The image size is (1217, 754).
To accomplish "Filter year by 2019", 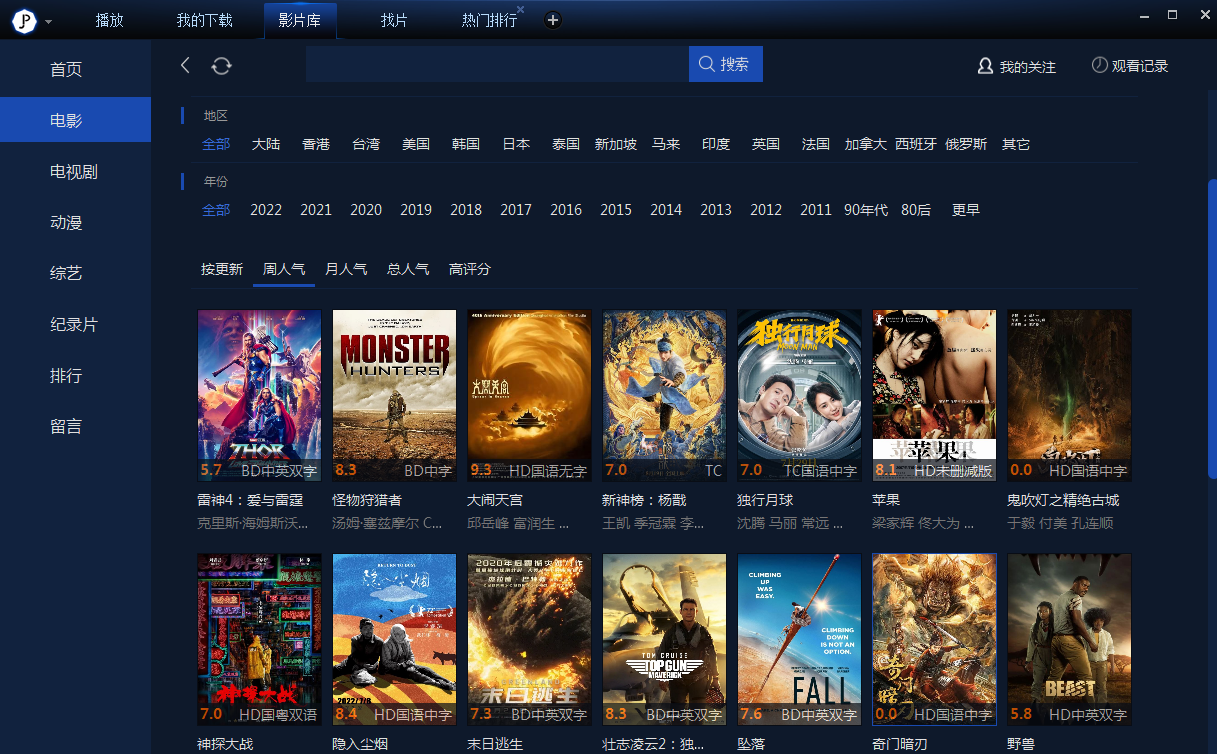I will pyautogui.click(x=416, y=210).
